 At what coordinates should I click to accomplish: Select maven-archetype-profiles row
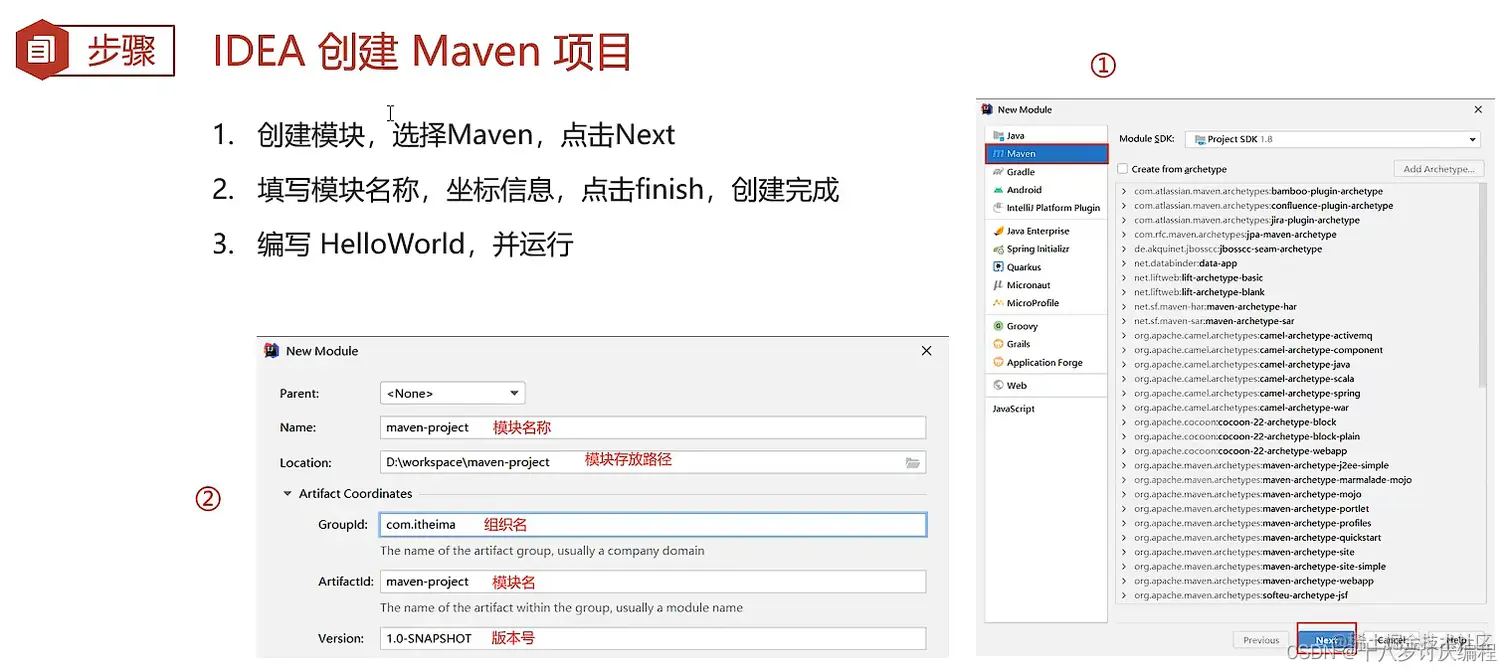1296,523
